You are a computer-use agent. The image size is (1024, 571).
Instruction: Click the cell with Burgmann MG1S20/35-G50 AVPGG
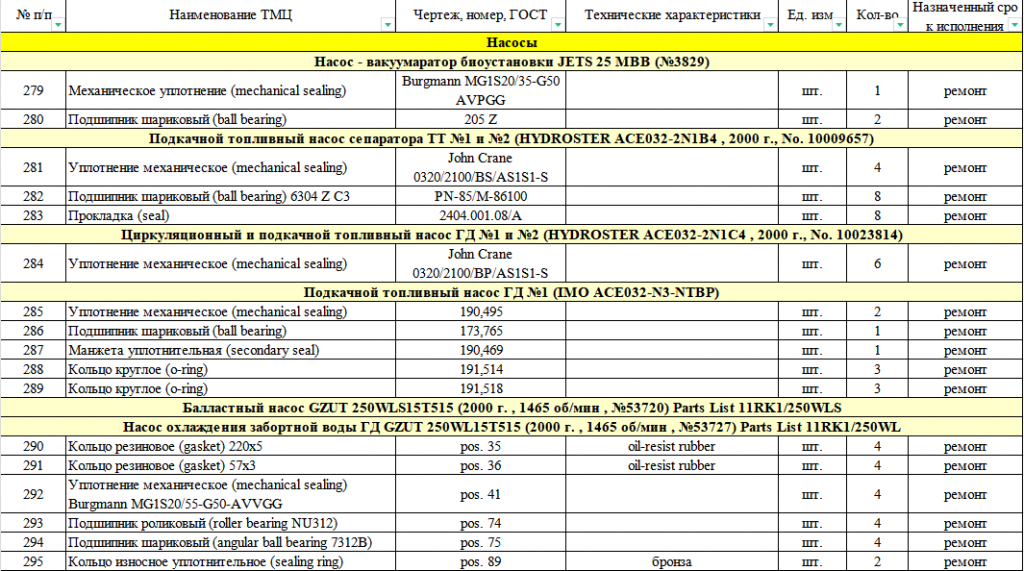(x=480, y=90)
